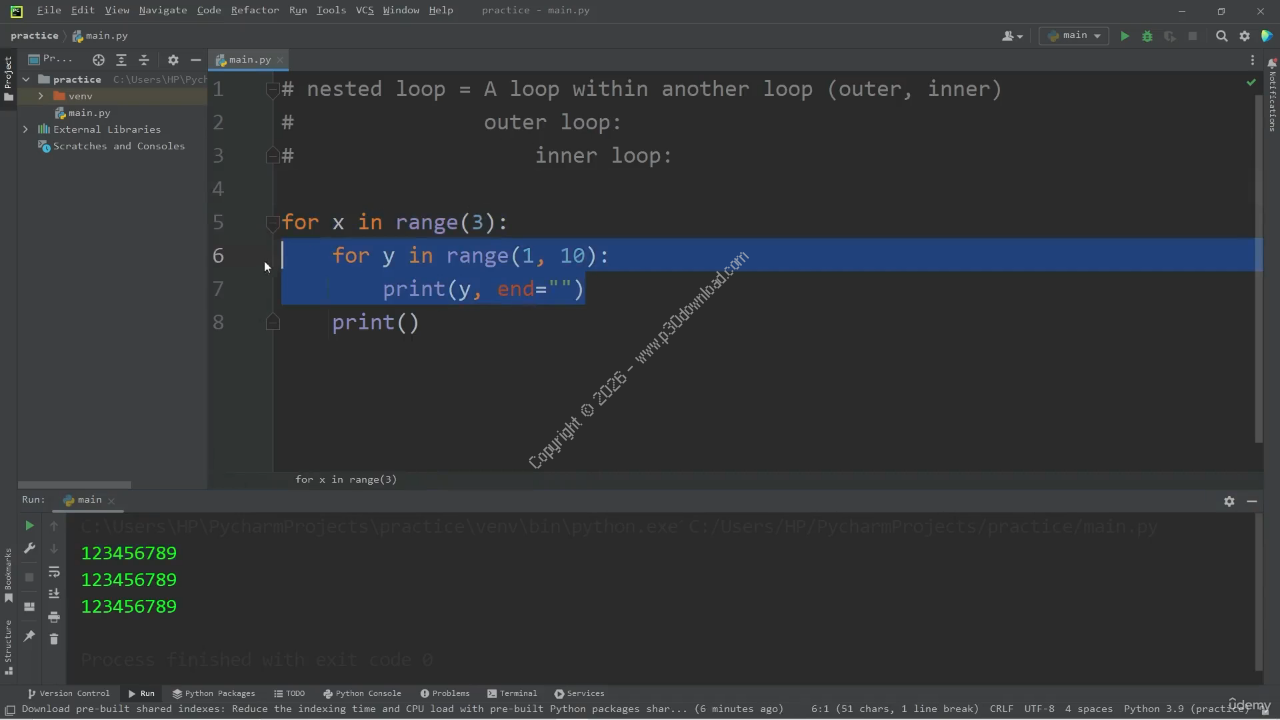This screenshot has width=1280, height=720.
Task: Switch to the Terminal tool window tab
Action: click(x=512, y=693)
